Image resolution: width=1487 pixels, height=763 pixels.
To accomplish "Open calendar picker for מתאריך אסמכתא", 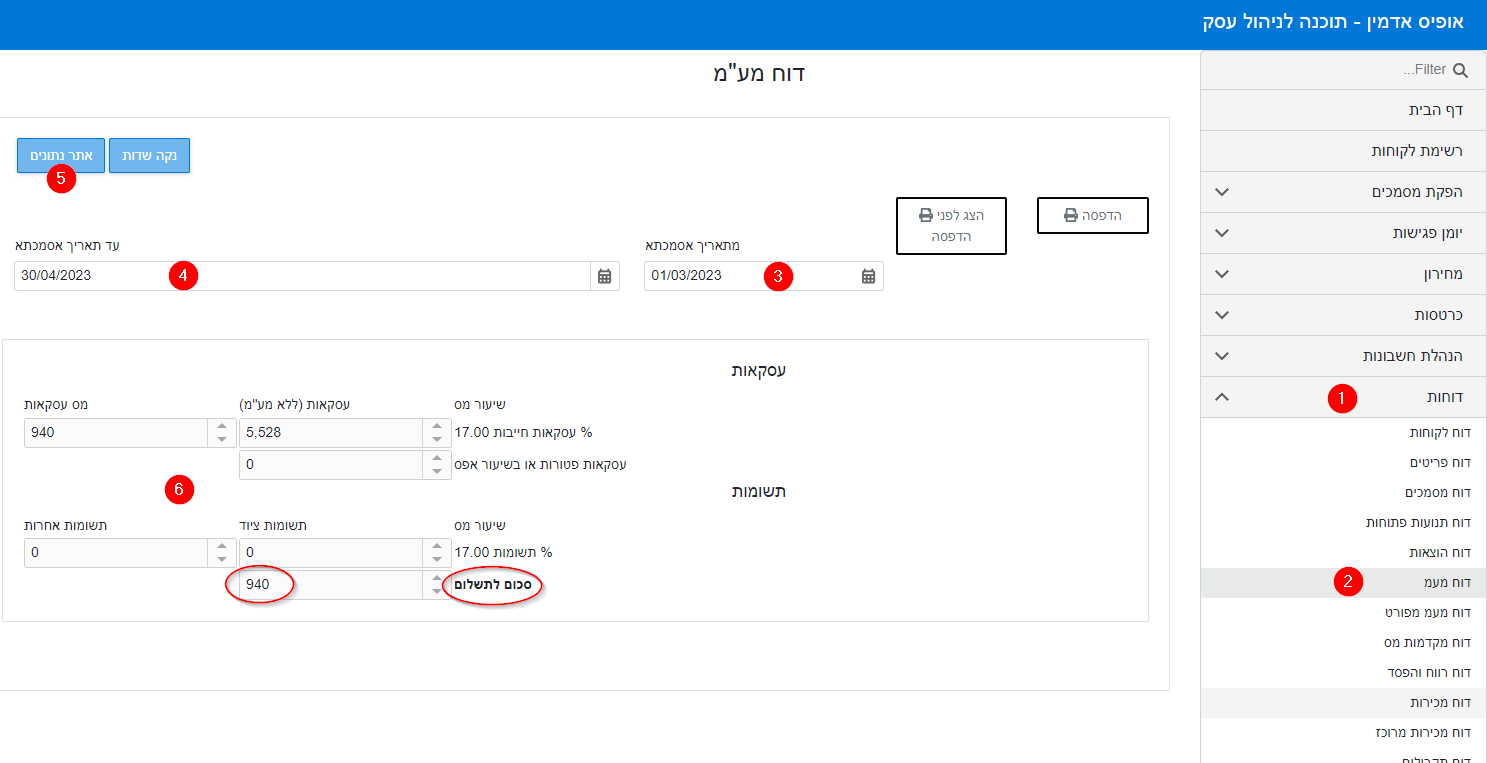I will 868,276.
